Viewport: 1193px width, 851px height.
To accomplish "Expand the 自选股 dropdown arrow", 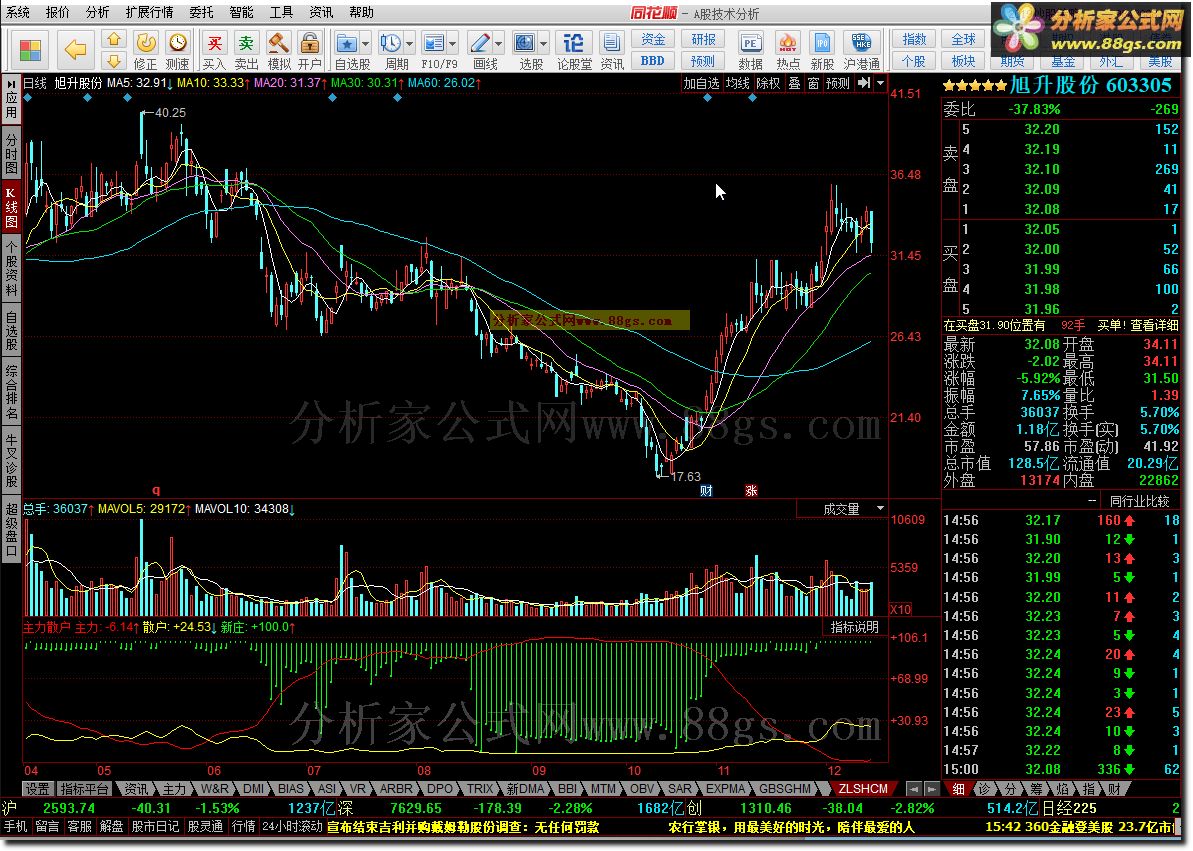I will pyautogui.click(x=365, y=43).
